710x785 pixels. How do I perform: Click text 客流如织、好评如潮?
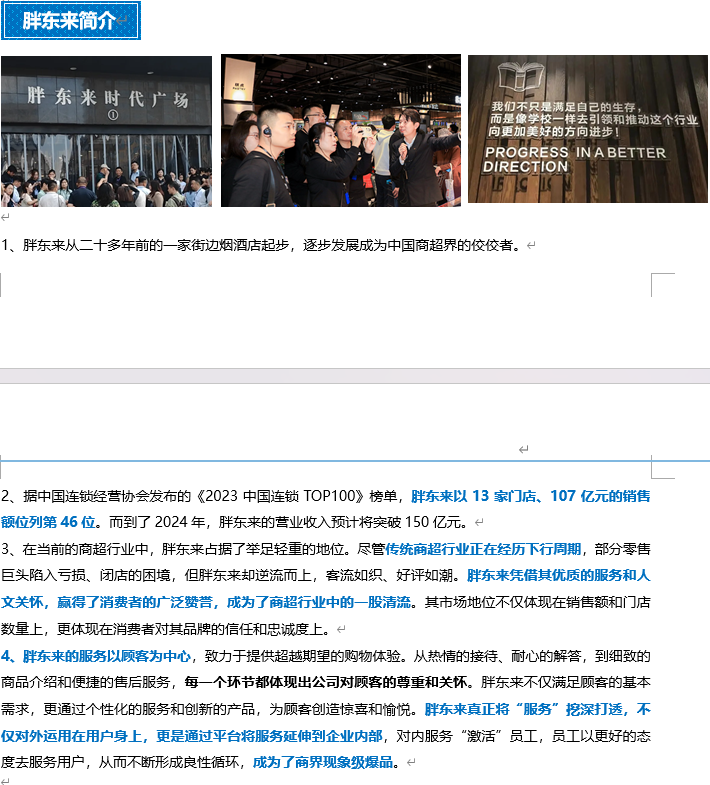(x=389, y=575)
